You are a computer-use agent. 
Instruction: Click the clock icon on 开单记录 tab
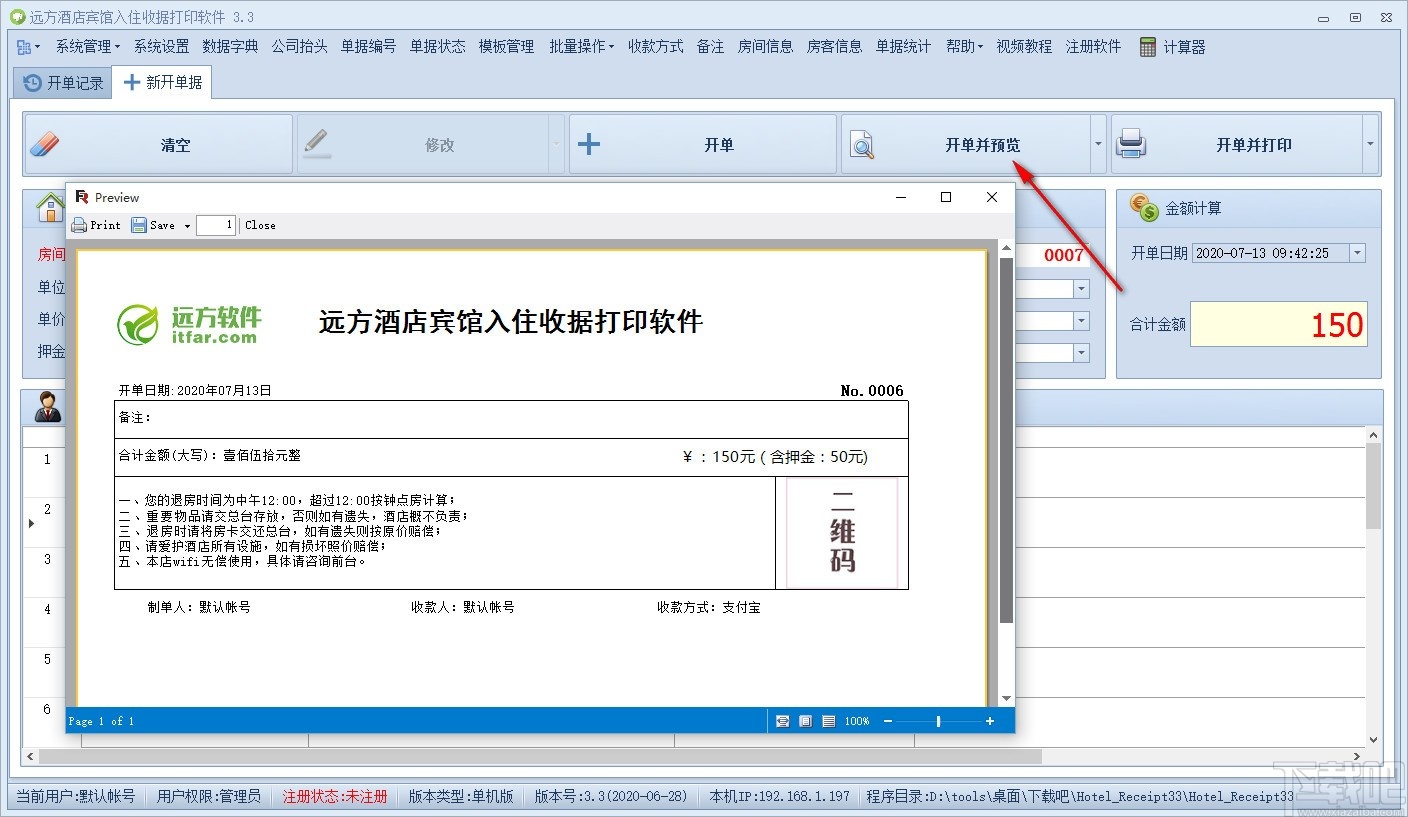click(x=33, y=82)
